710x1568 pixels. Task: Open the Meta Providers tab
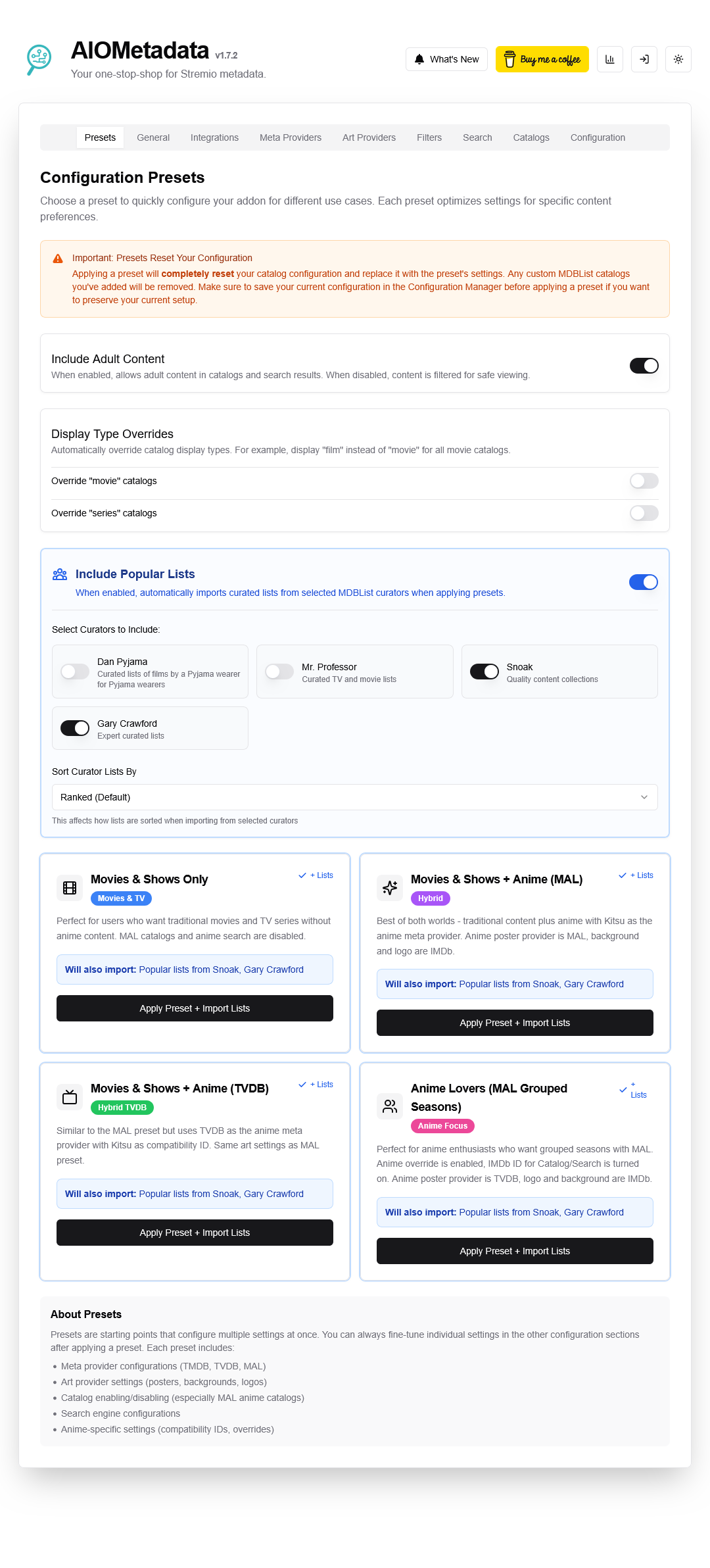[x=290, y=137]
